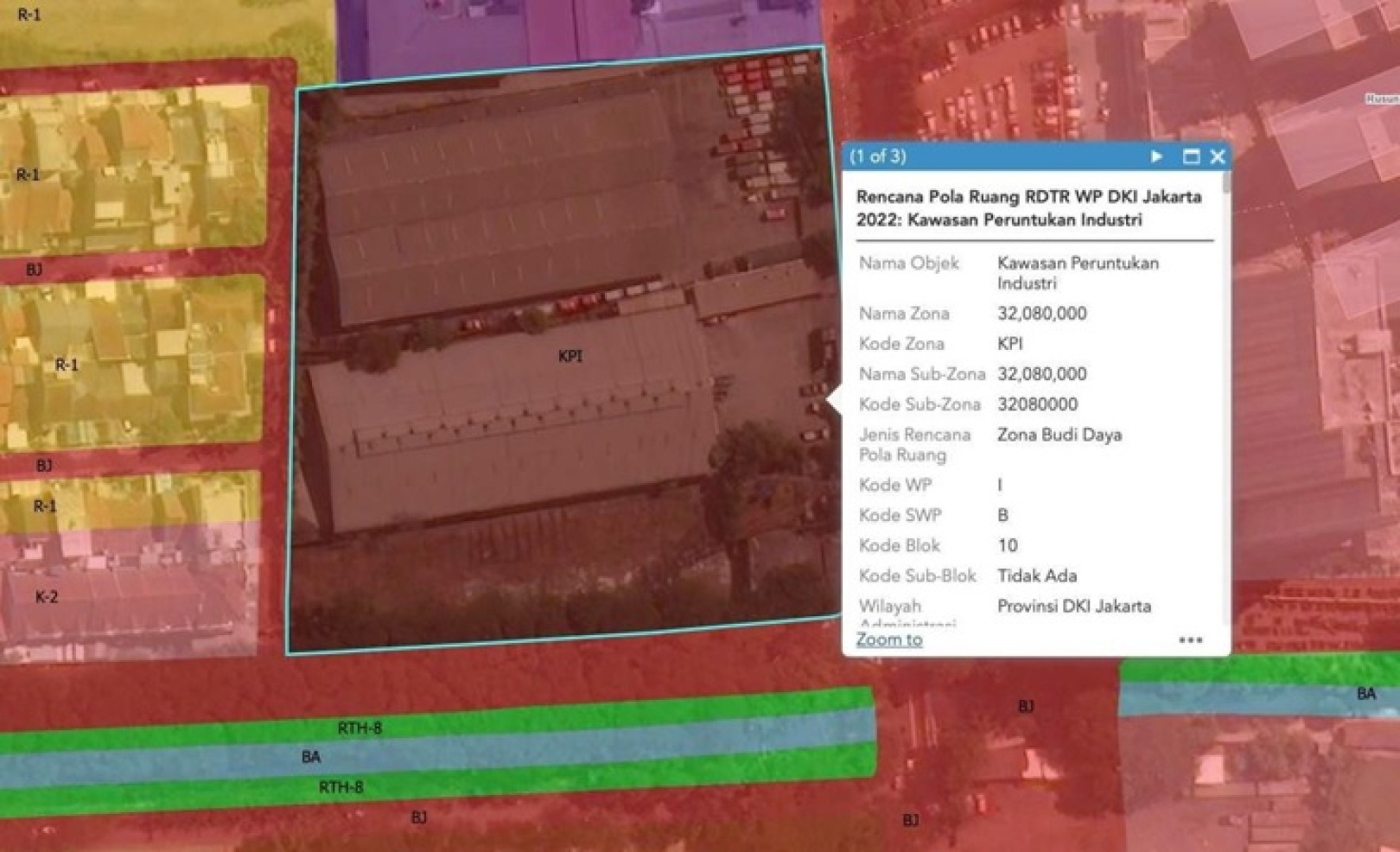Click the Provinsi DKI Jakarta value

click(1073, 606)
